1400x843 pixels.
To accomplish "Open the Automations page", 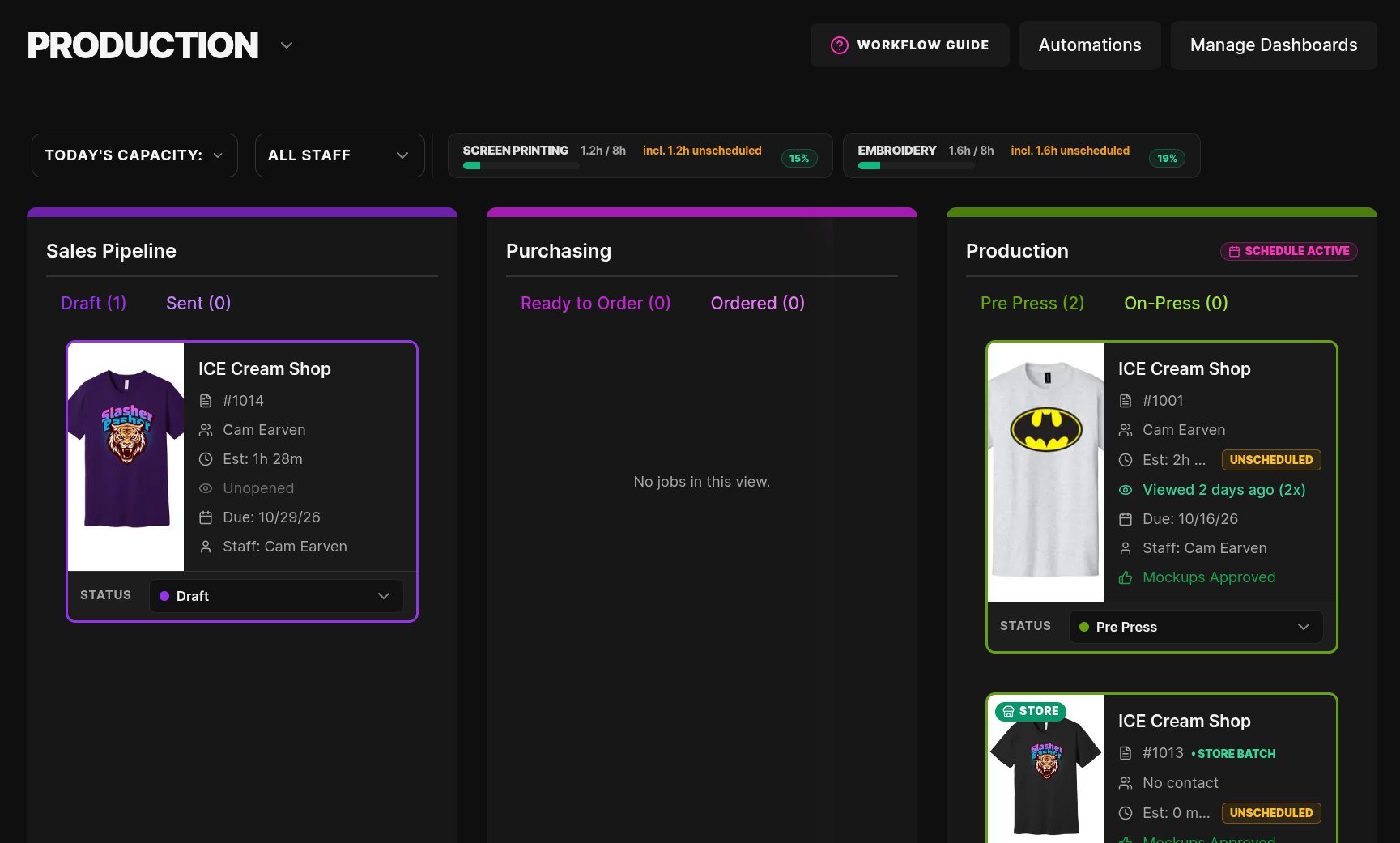I will [x=1090, y=45].
